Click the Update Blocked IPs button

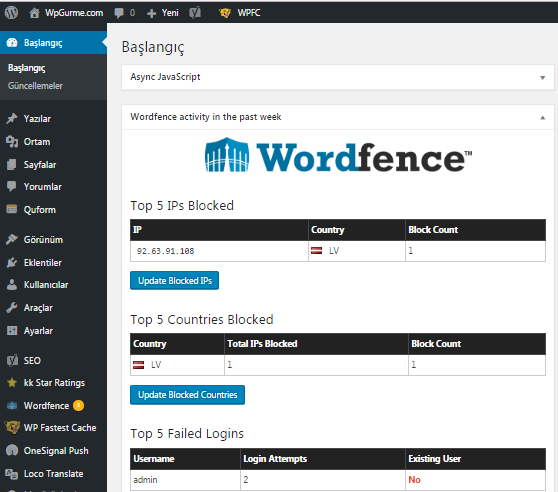[174, 281]
